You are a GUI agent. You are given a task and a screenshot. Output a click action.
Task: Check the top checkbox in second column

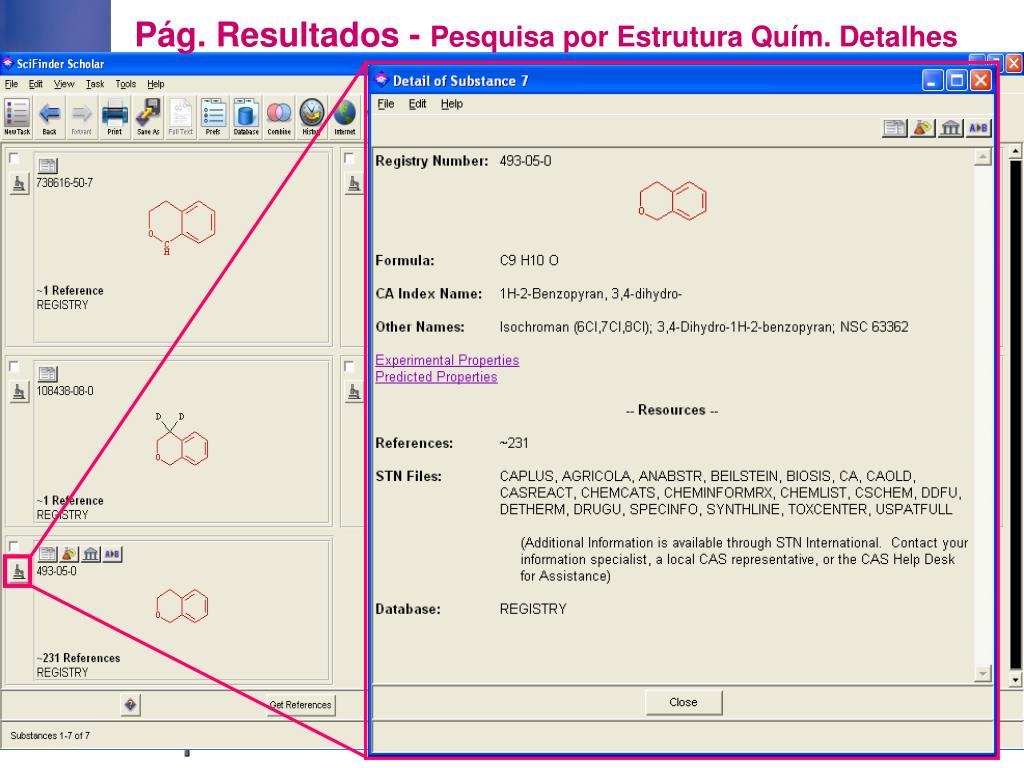point(349,159)
